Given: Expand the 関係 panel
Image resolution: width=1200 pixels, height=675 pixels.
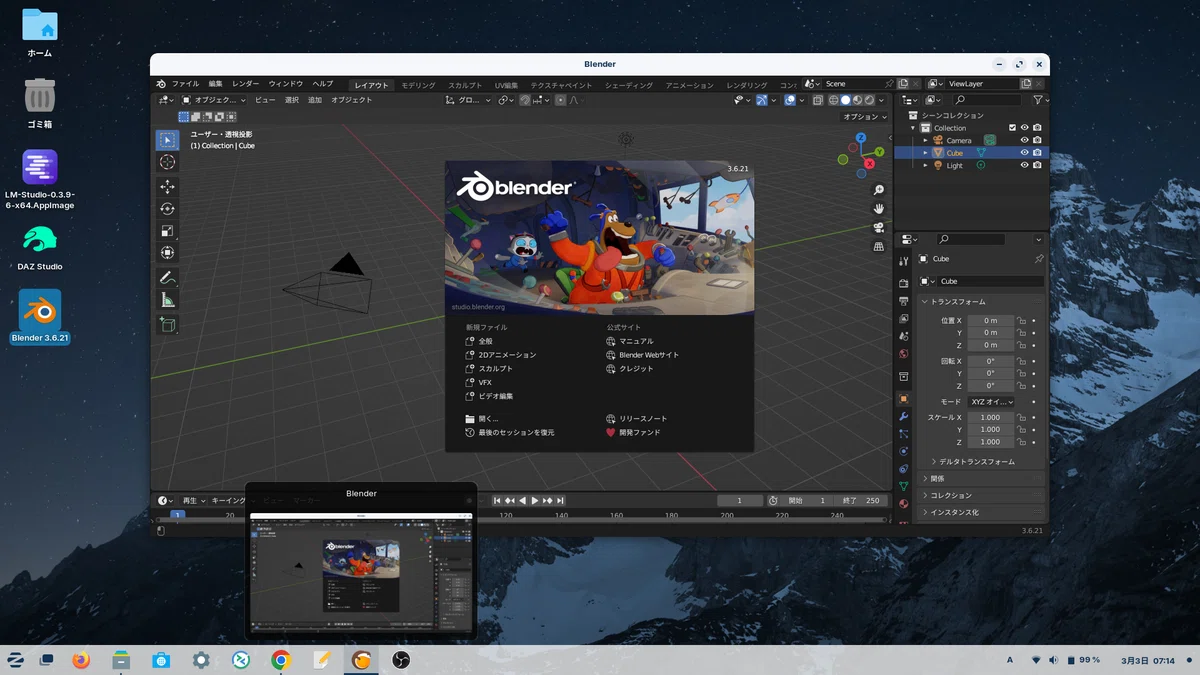Looking at the screenshot, I should [980, 478].
